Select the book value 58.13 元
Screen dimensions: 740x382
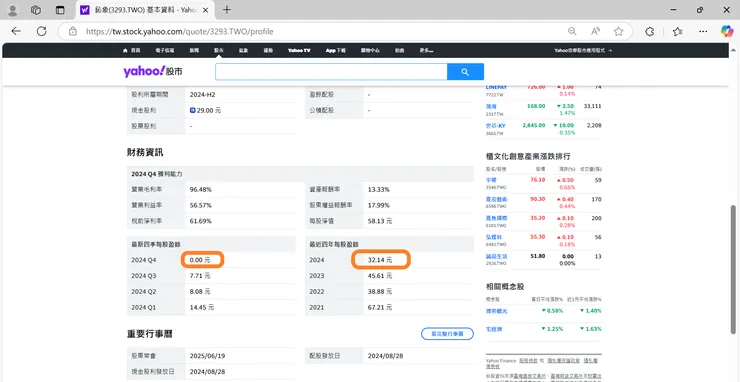point(380,221)
